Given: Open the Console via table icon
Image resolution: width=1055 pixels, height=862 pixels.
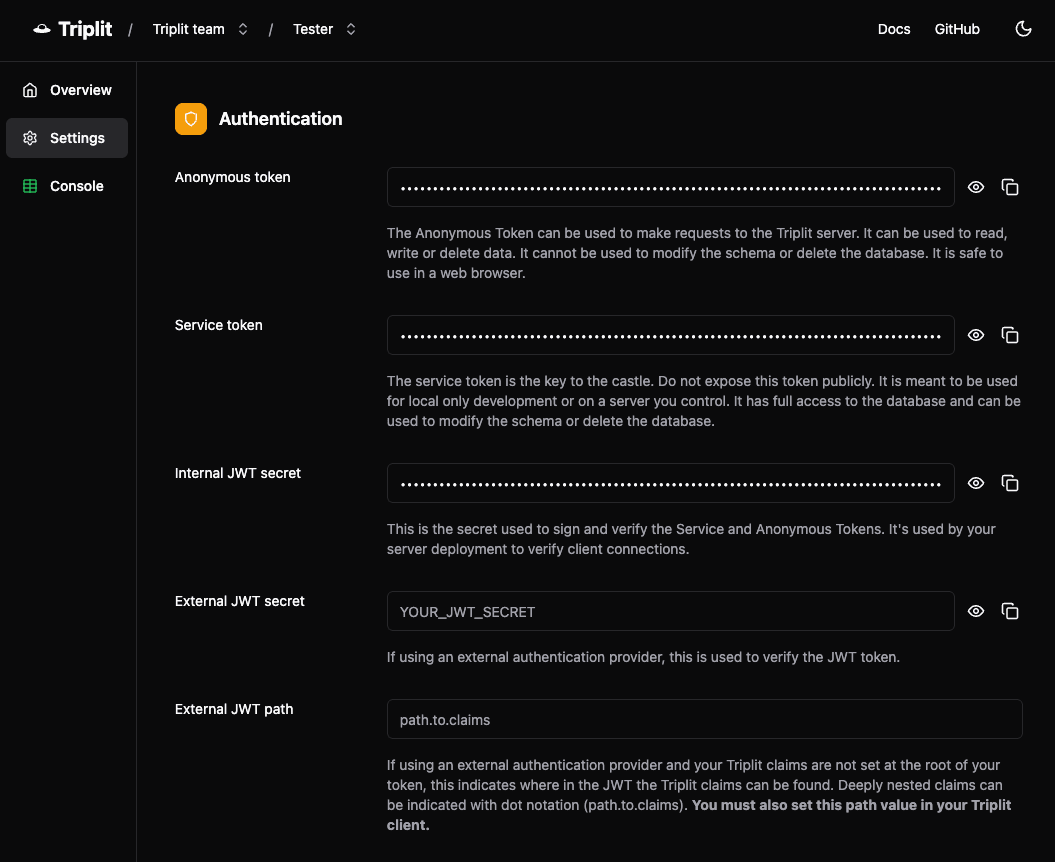Looking at the screenshot, I should (x=29, y=185).
